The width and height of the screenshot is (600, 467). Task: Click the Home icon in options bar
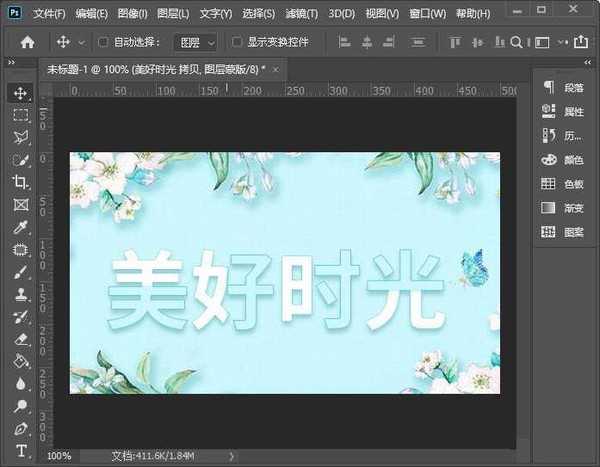[x=28, y=43]
